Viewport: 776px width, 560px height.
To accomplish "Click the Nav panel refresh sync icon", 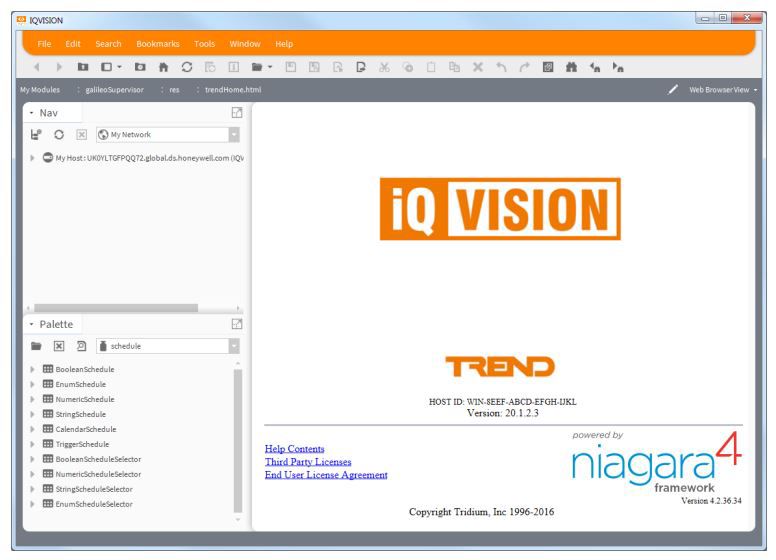I will 59,135.
